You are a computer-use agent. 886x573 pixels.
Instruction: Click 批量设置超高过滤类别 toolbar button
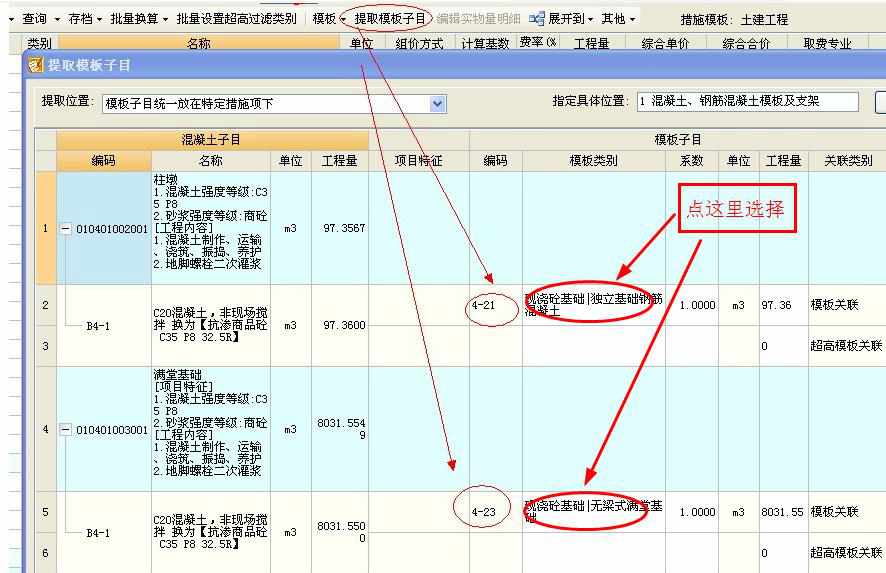tap(236, 19)
